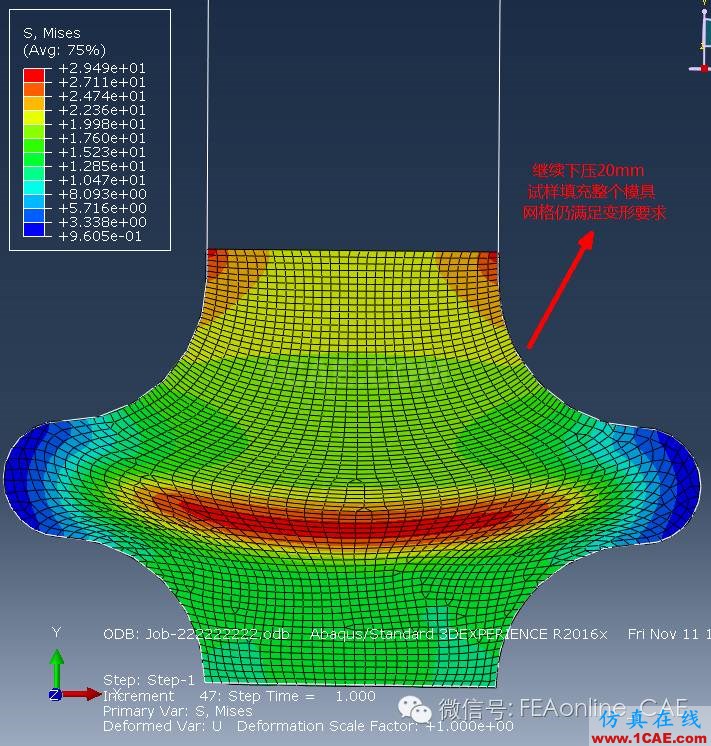711x746 pixels.
Task: Click the "S, Mises" legend title
Action: (52, 33)
